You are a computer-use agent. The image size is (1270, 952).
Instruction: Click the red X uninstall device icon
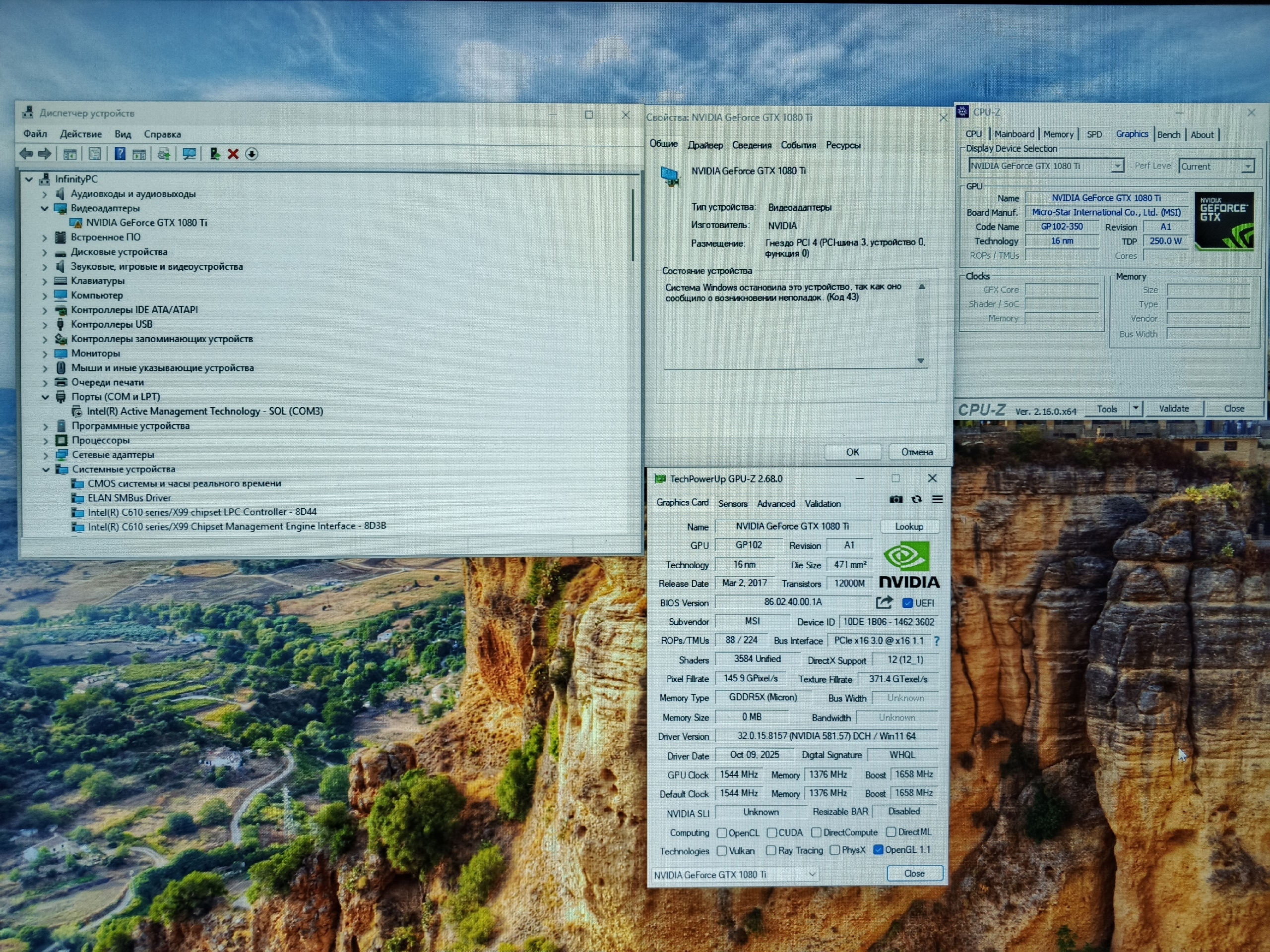point(233,154)
